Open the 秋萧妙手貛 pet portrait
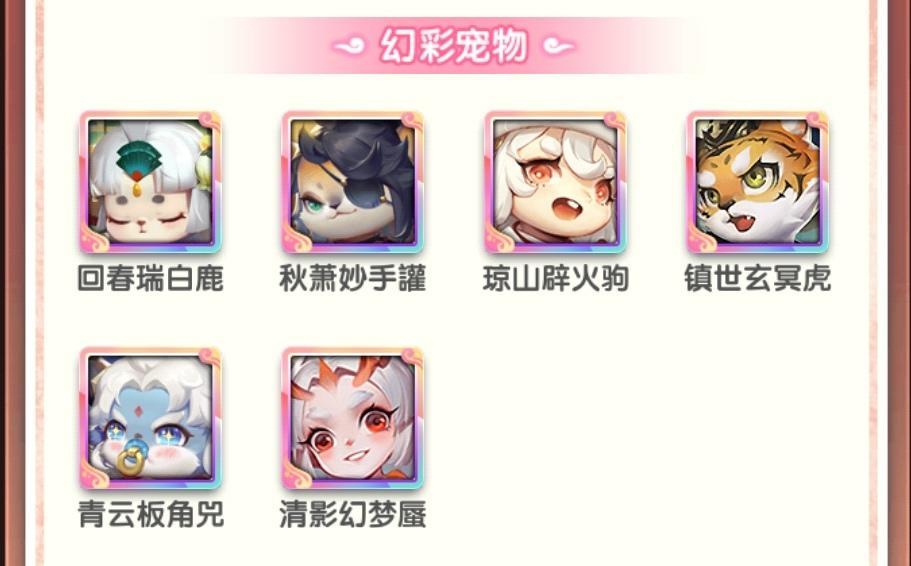Image resolution: width=911 pixels, height=566 pixels. [353, 182]
